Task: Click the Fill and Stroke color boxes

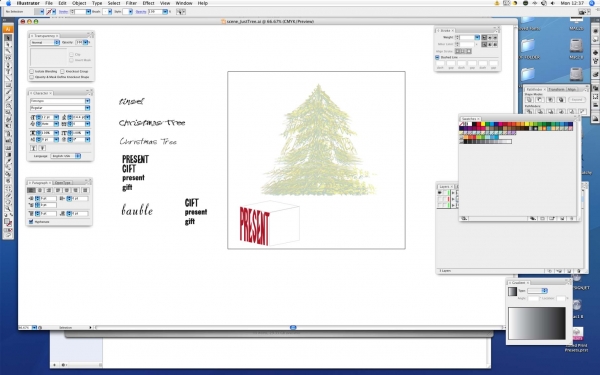Action: click(x=8, y=221)
